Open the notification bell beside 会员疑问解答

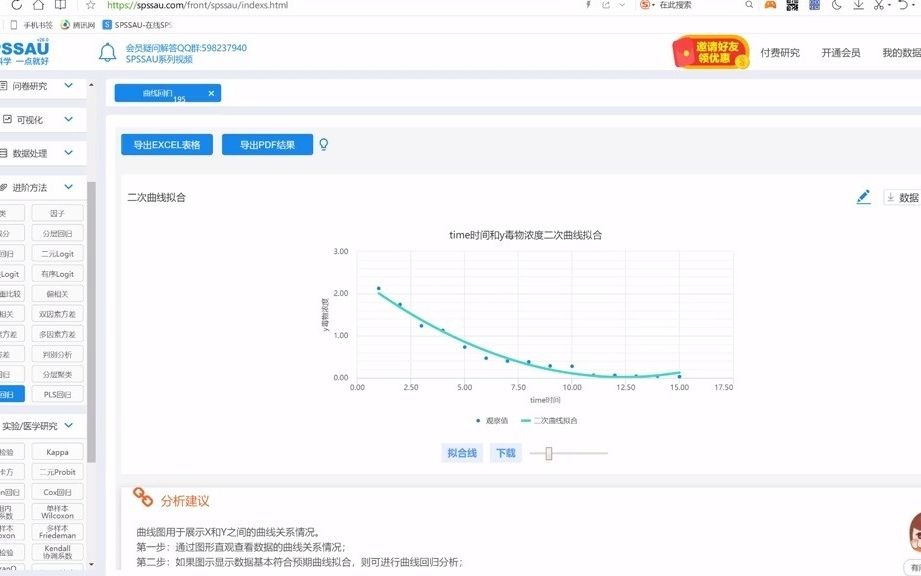(x=108, y=50)
